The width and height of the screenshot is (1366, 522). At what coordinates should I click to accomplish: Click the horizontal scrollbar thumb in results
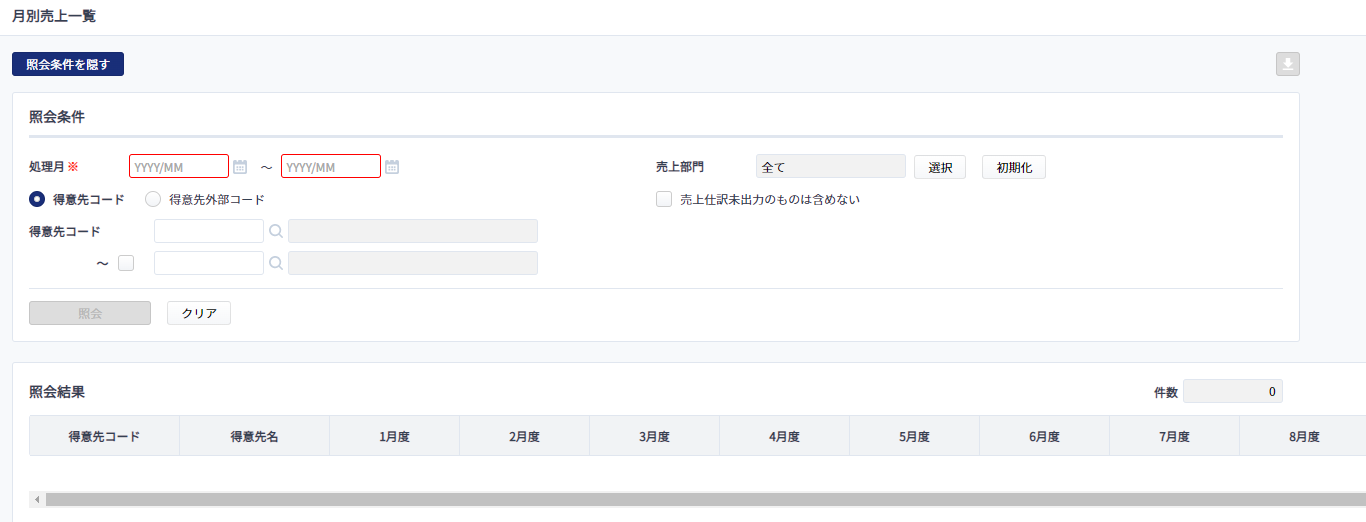705,499
